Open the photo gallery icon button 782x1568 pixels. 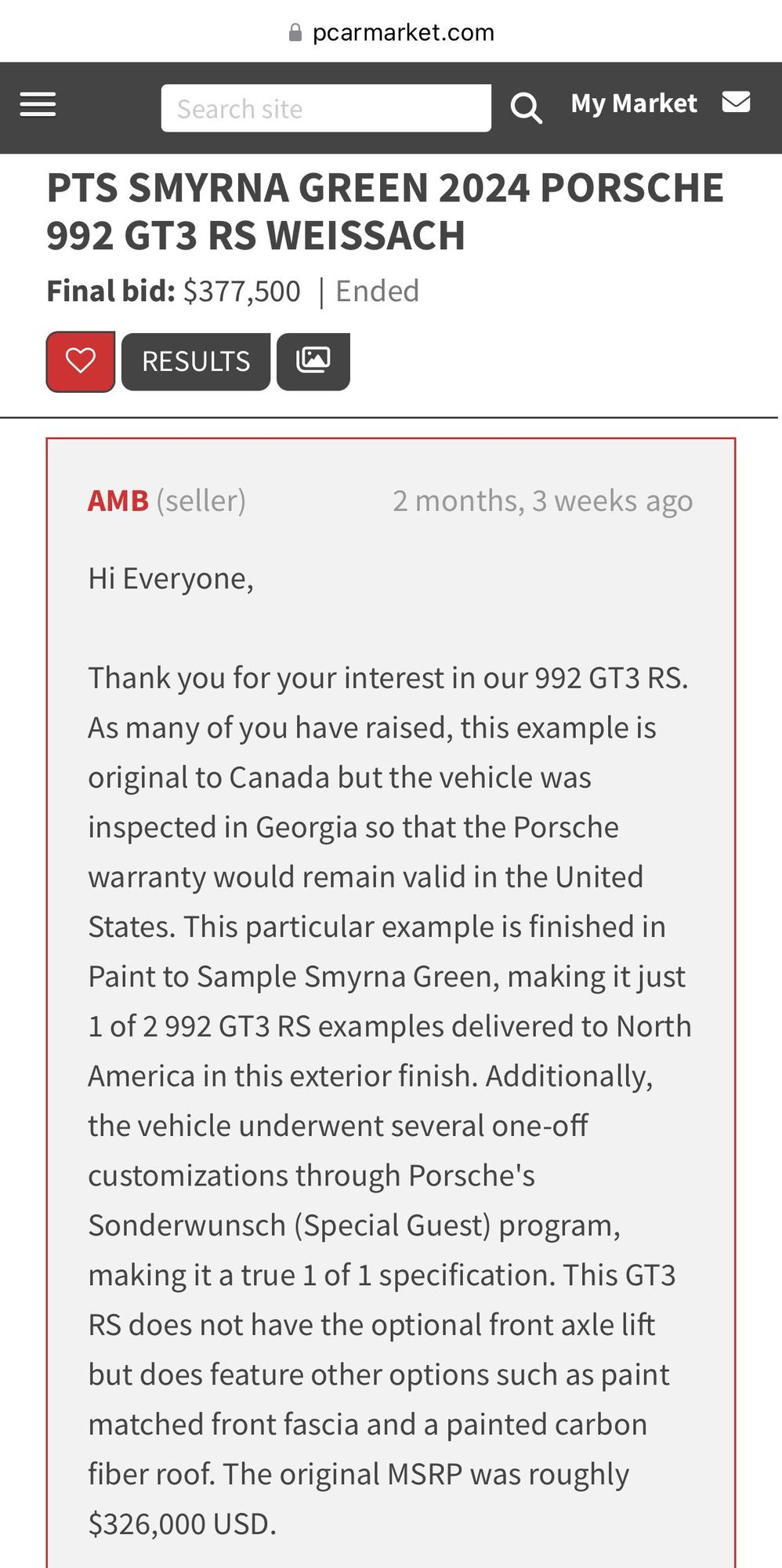tap(313, 361)
